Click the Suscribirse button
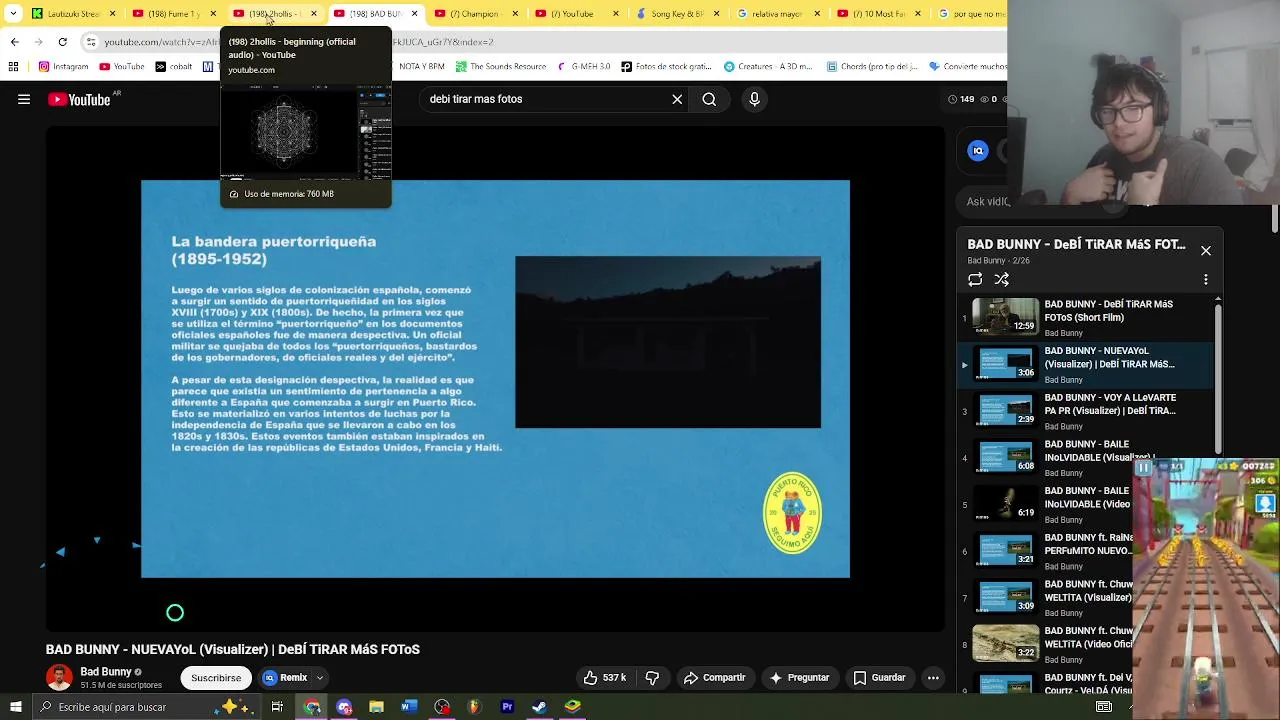The width and height of the screenshot is (1280, 720). pos(216,677)
